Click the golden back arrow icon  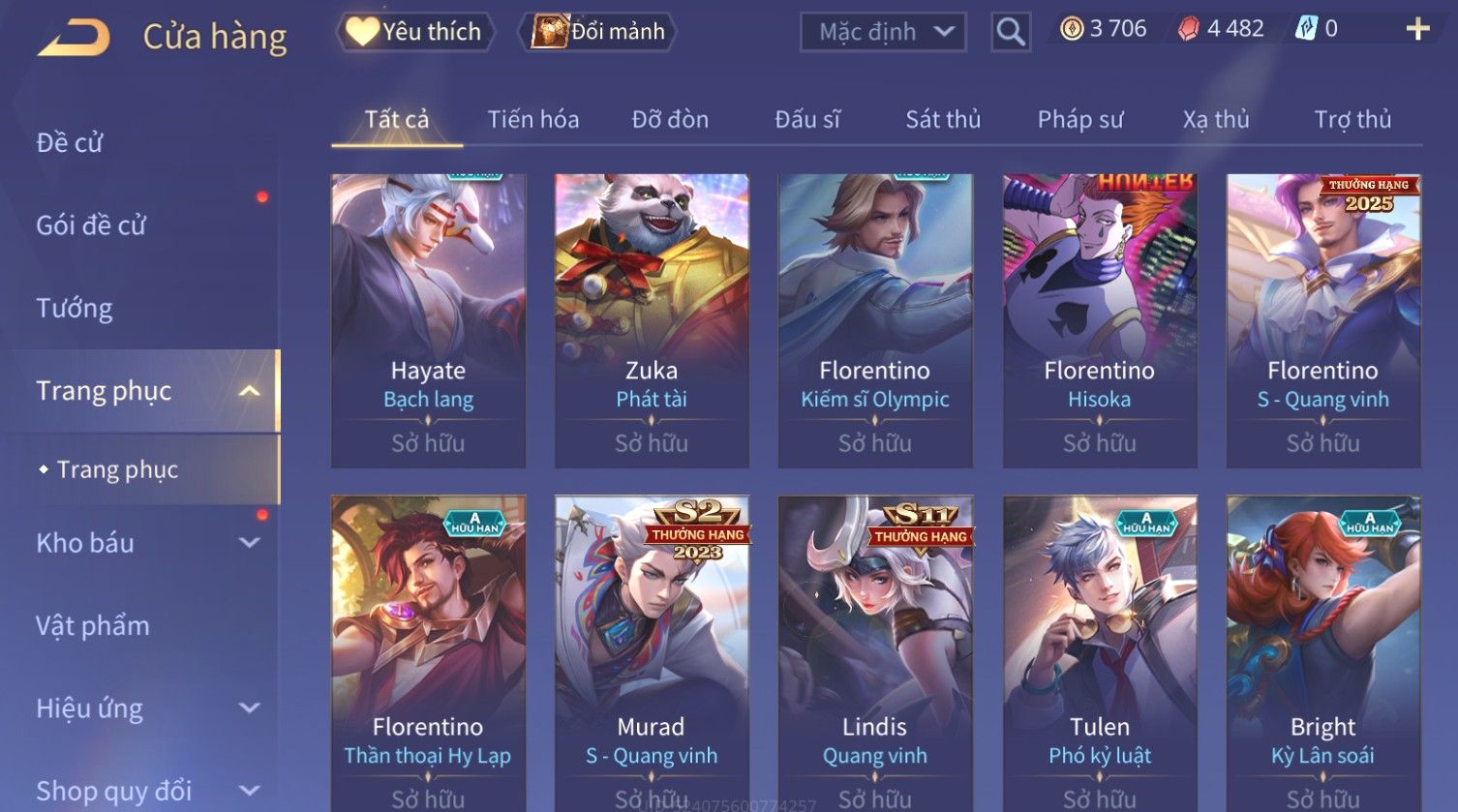tap(74, 38)
